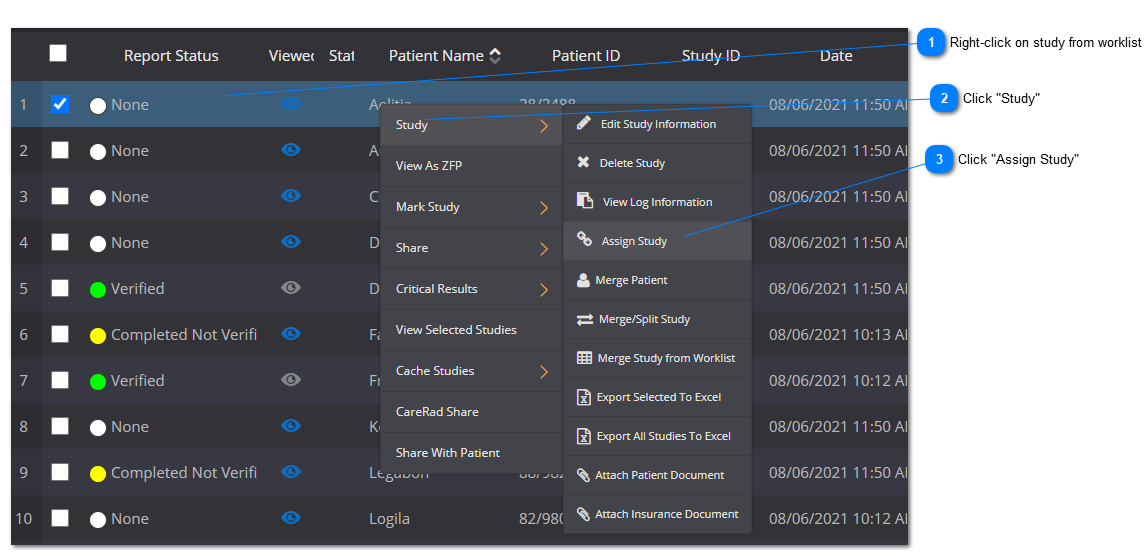Tick the checkbox for row 5
The image size is (1148, 556).
(60, 288)
